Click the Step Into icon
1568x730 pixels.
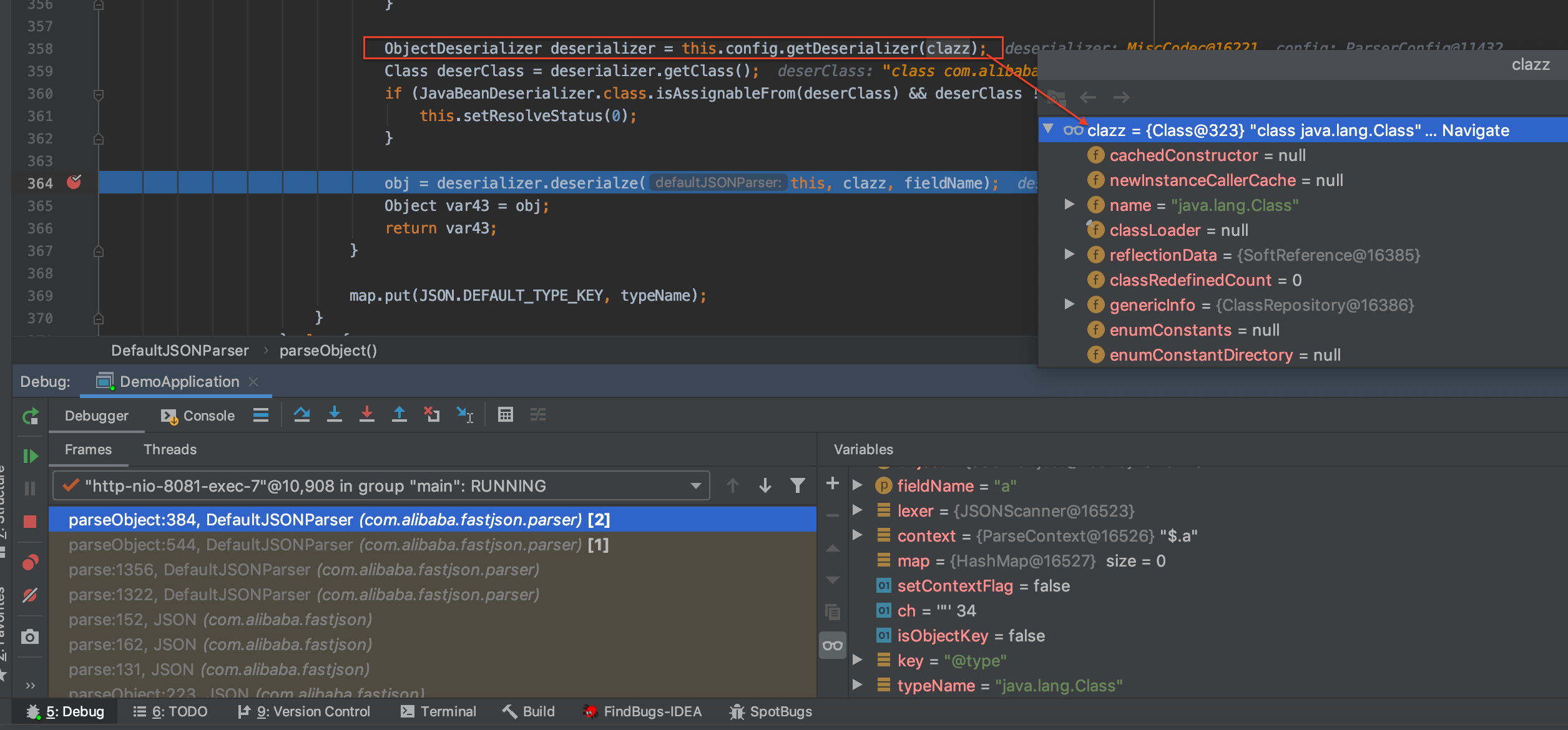point(335,415)
